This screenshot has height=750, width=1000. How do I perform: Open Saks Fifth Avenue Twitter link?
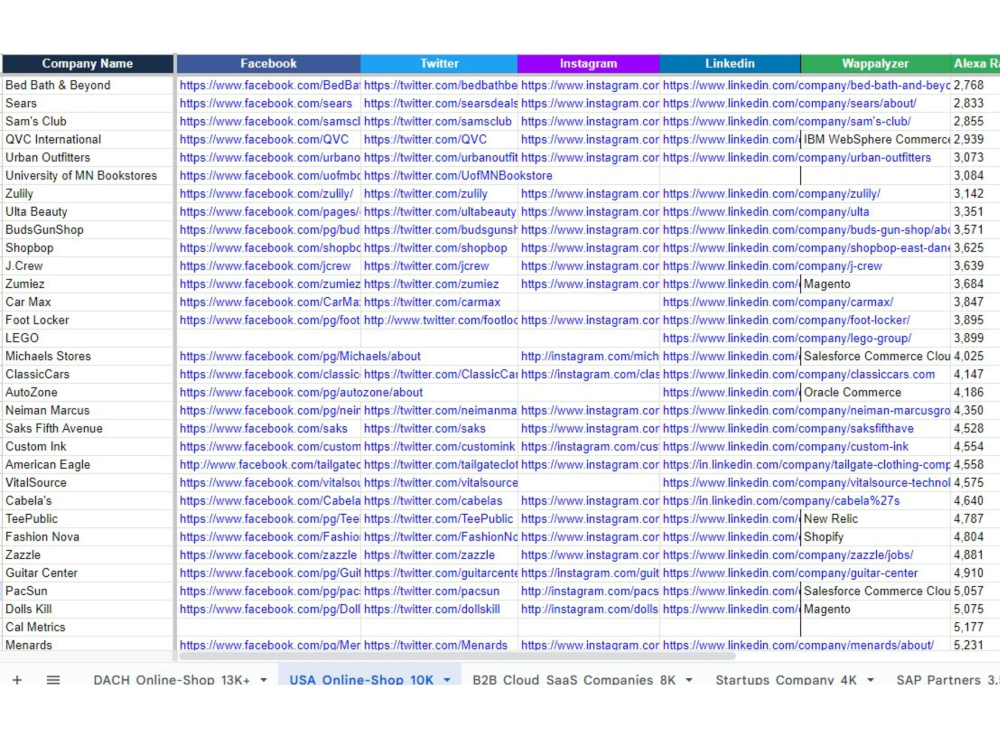pos(425,429)
